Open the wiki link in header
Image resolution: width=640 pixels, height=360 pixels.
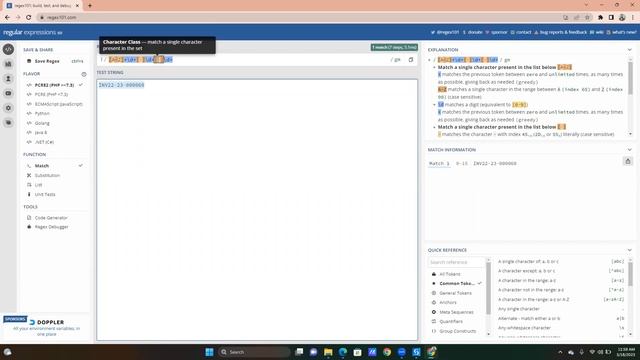pos(597,32)
